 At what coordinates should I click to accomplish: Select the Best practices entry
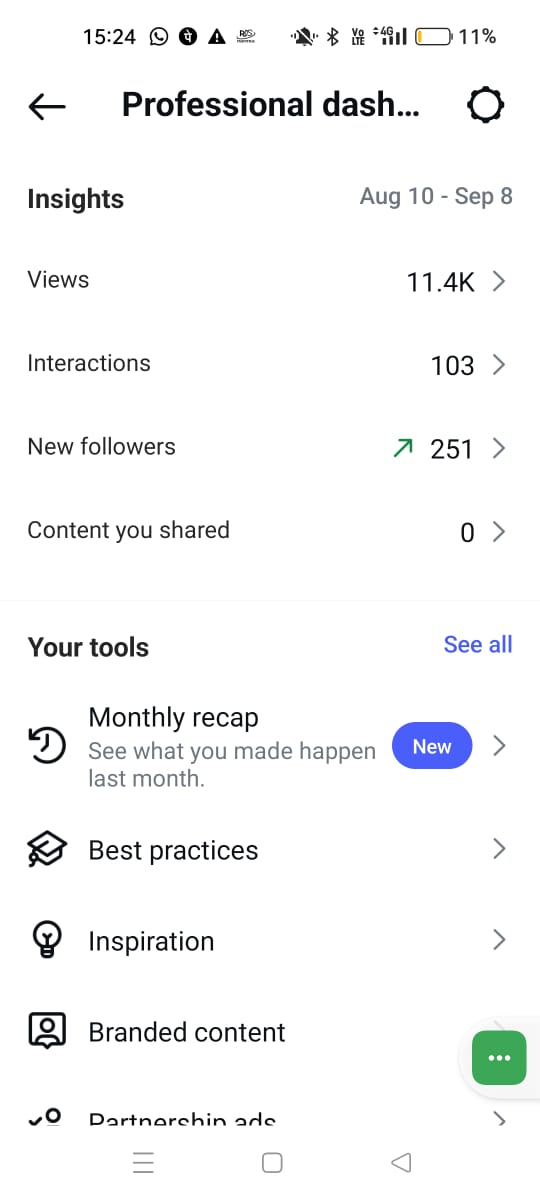(270, 850)
